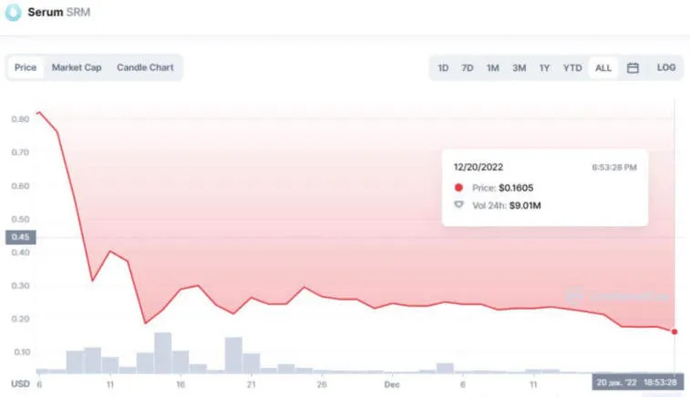This screenshot has width=690, height=397.
Task: Click the 0.80 price axis label
Action: click(x=20, y=119)
